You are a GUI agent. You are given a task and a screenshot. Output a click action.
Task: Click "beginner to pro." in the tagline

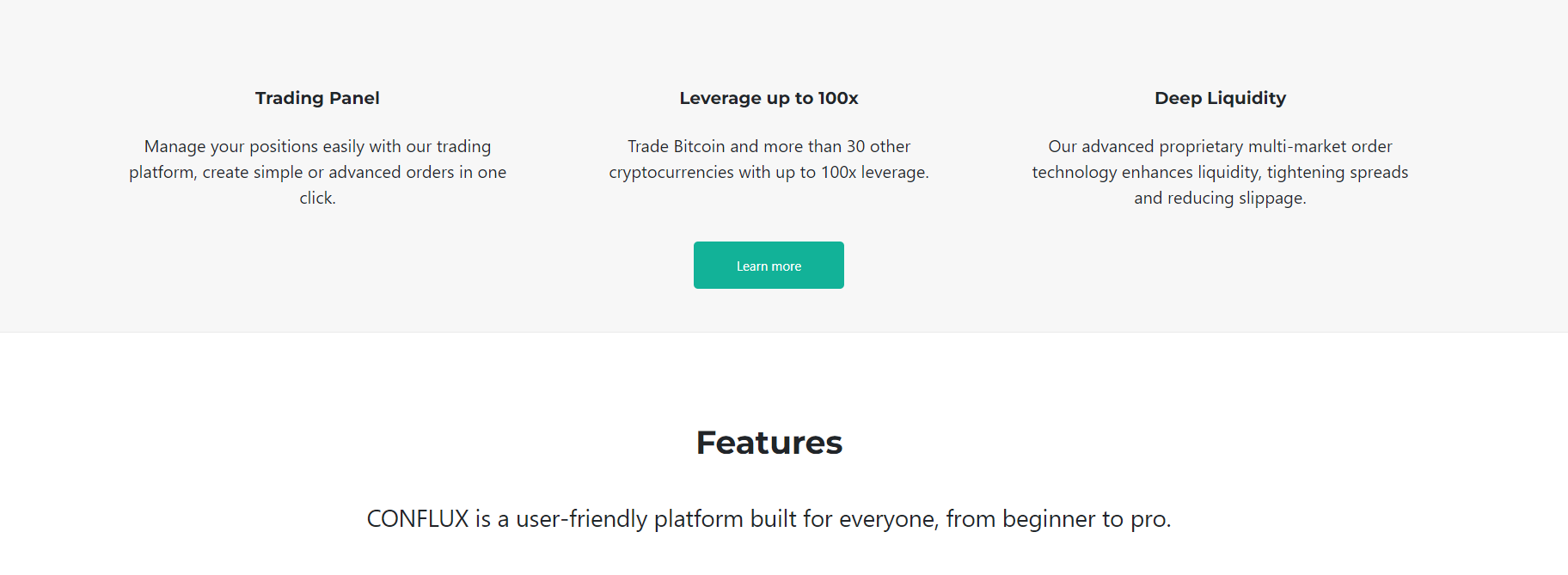click(1087, 519)
